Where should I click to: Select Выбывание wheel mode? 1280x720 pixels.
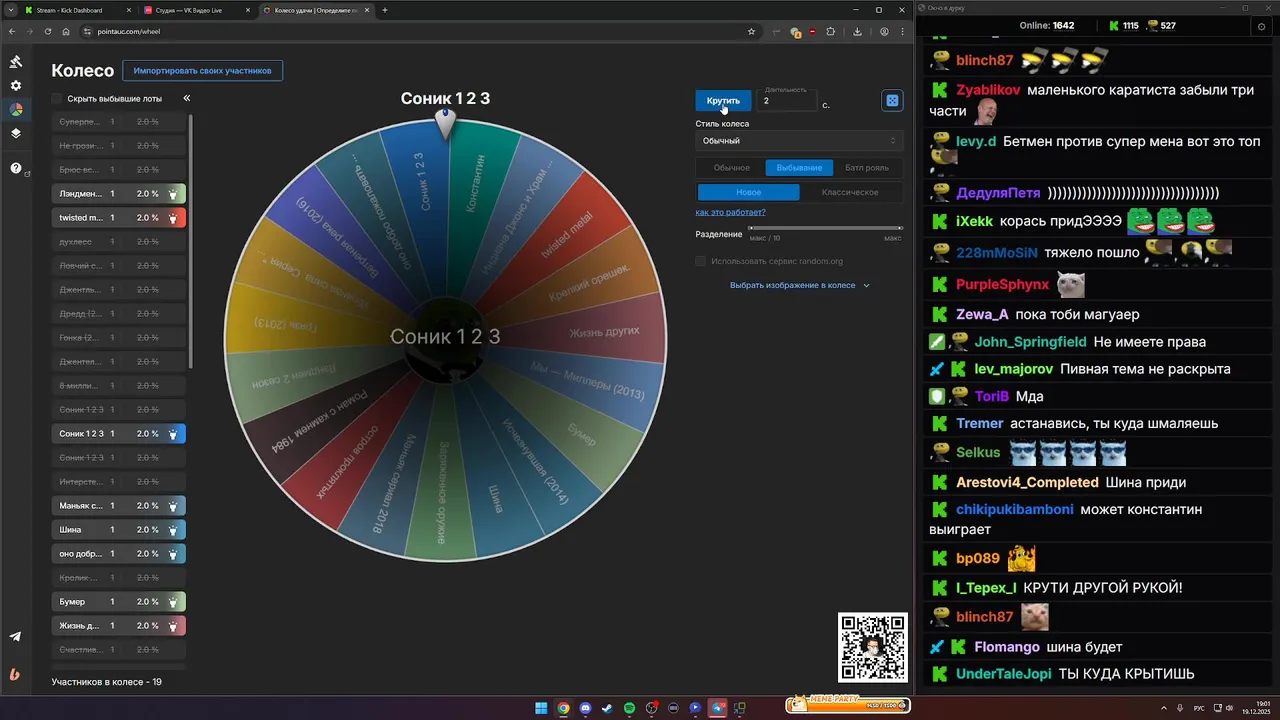tap(799, 167)
